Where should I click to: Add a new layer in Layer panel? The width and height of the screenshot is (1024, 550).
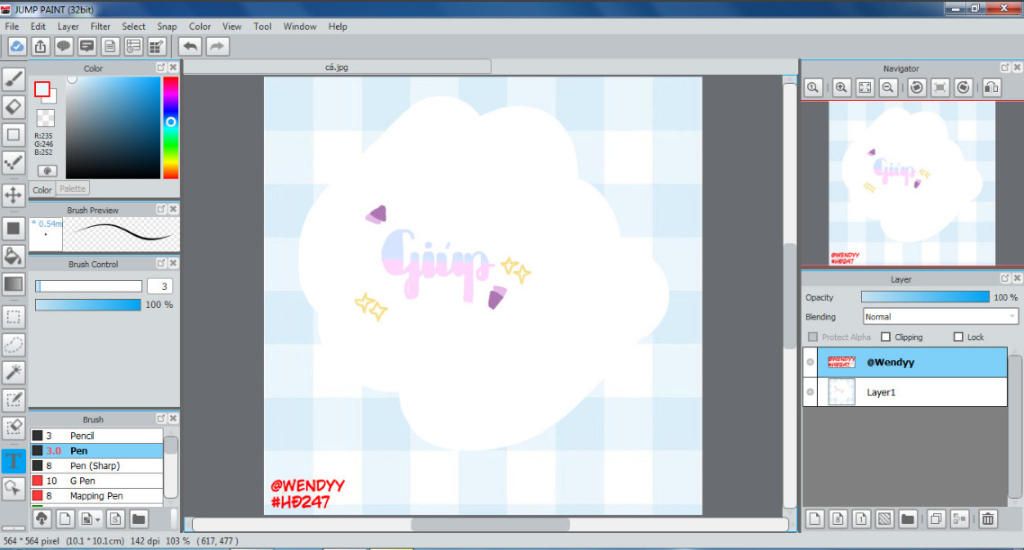pyautogui.click(x=814, y=519)
